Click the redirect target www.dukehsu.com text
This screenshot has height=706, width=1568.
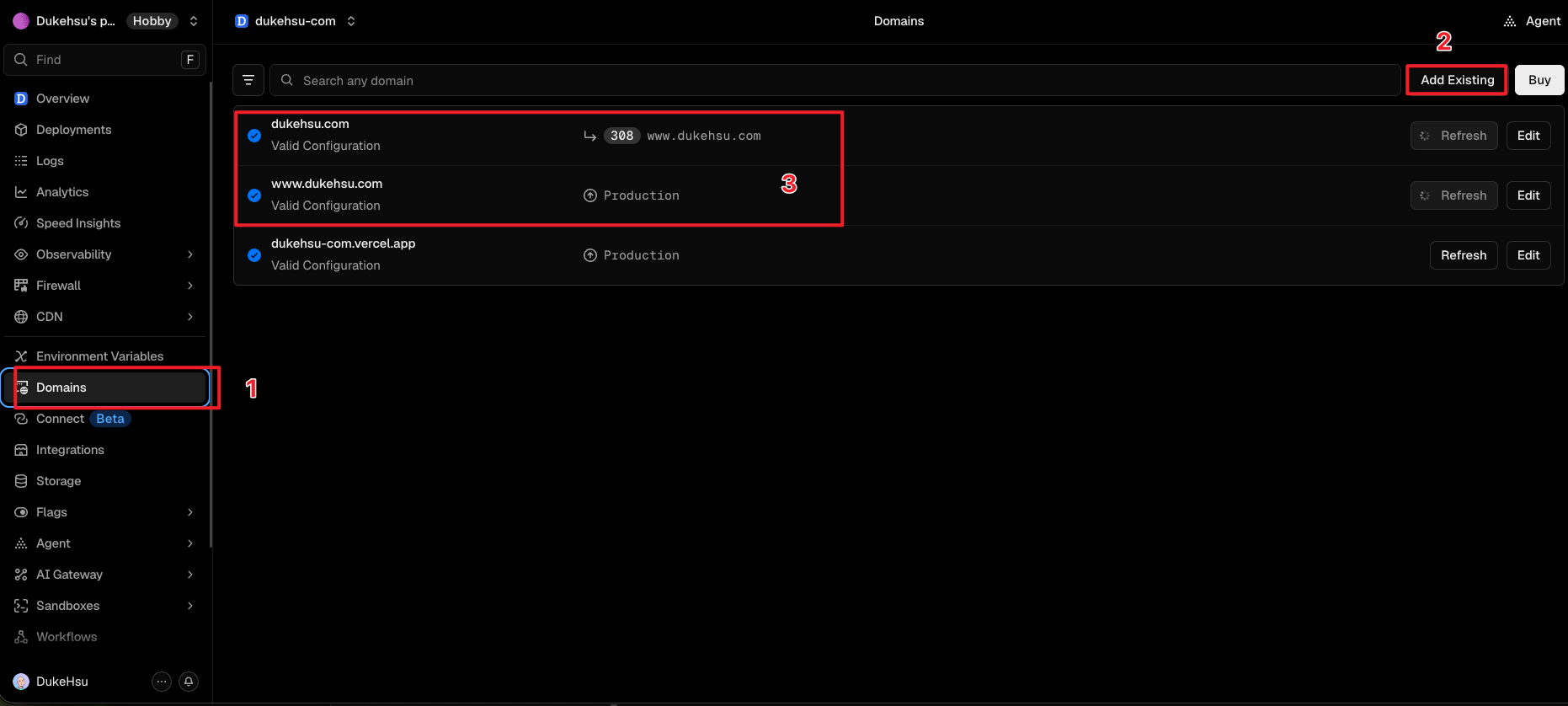[704, 136]
